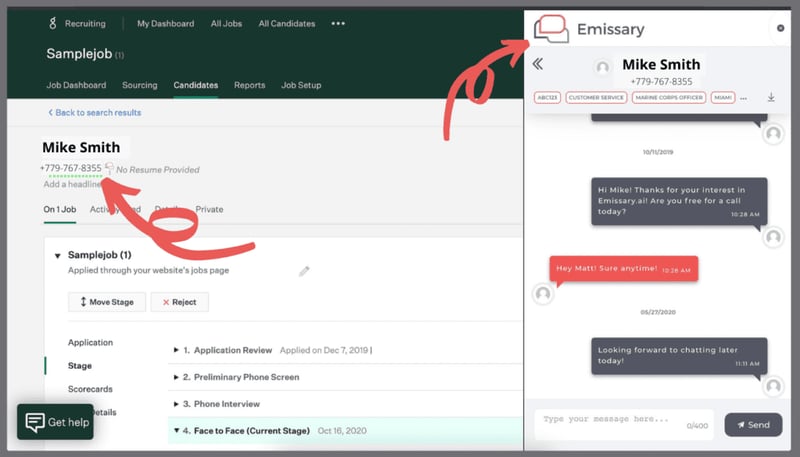The height and width of the screenshot is (457, 800).
Task: Collapse the chat with double-chevron icon
Action: pyautogui.click(x=538, y=64)
